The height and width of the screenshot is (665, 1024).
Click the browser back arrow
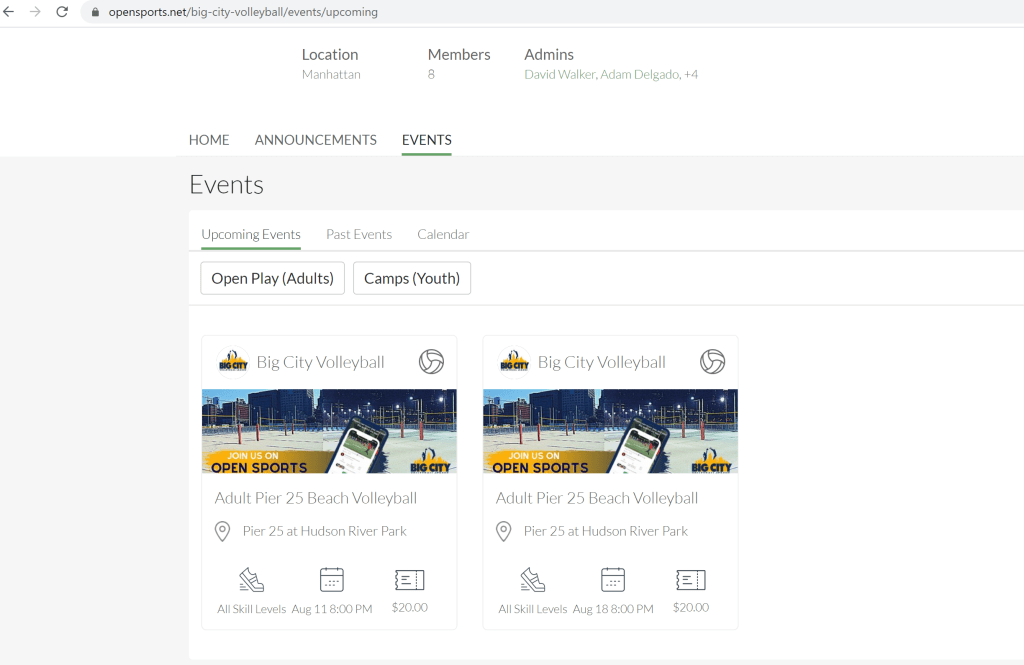tap(8, 12)
